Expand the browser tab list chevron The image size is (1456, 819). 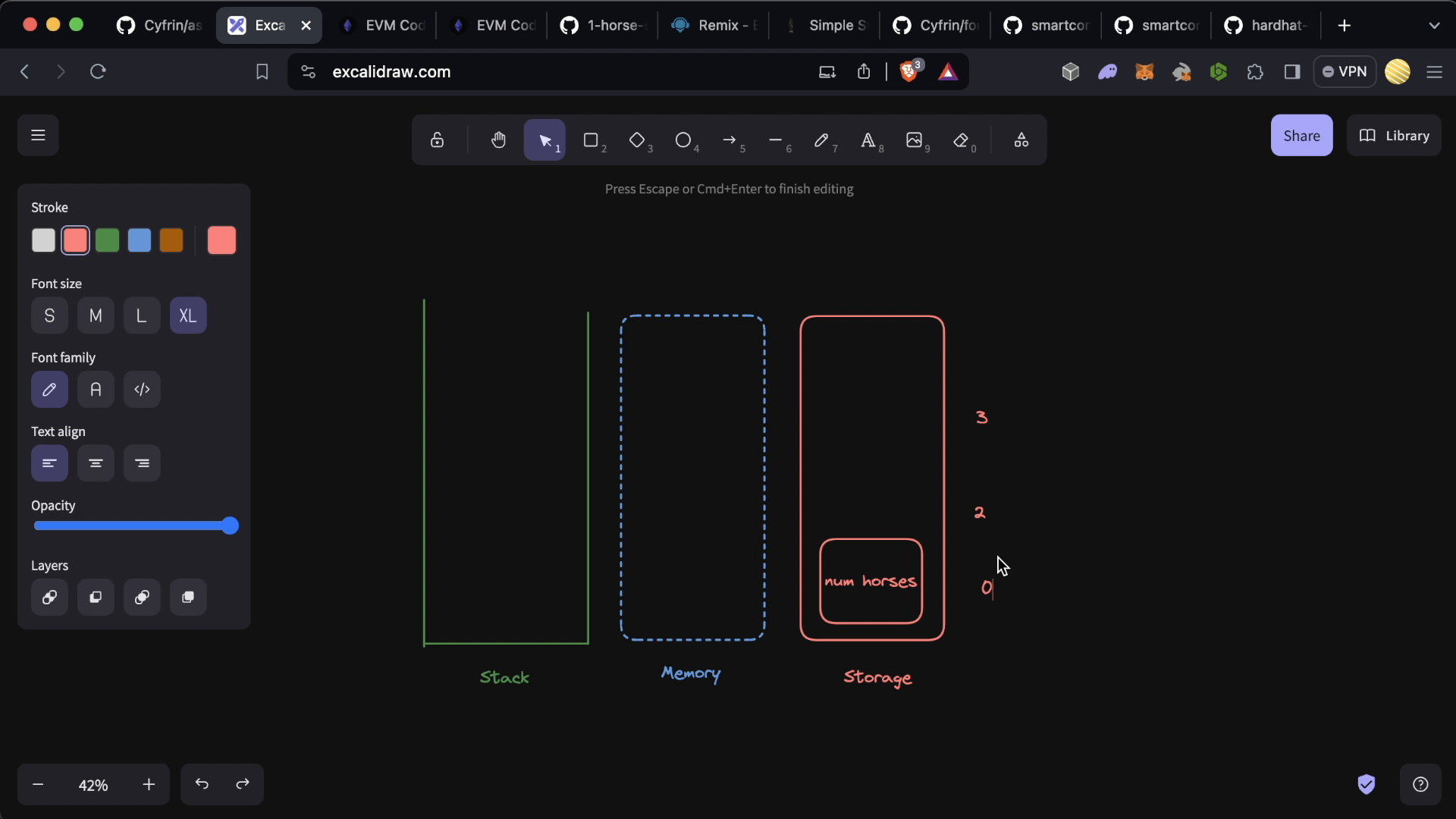[1433, 26]
